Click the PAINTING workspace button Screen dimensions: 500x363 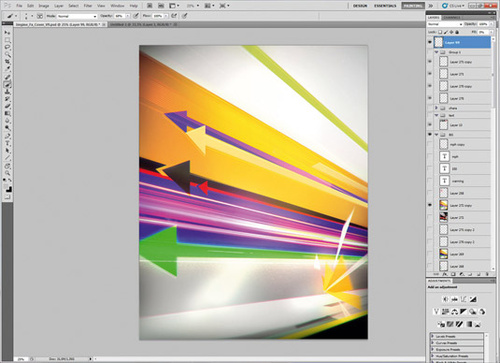point(413,6)
